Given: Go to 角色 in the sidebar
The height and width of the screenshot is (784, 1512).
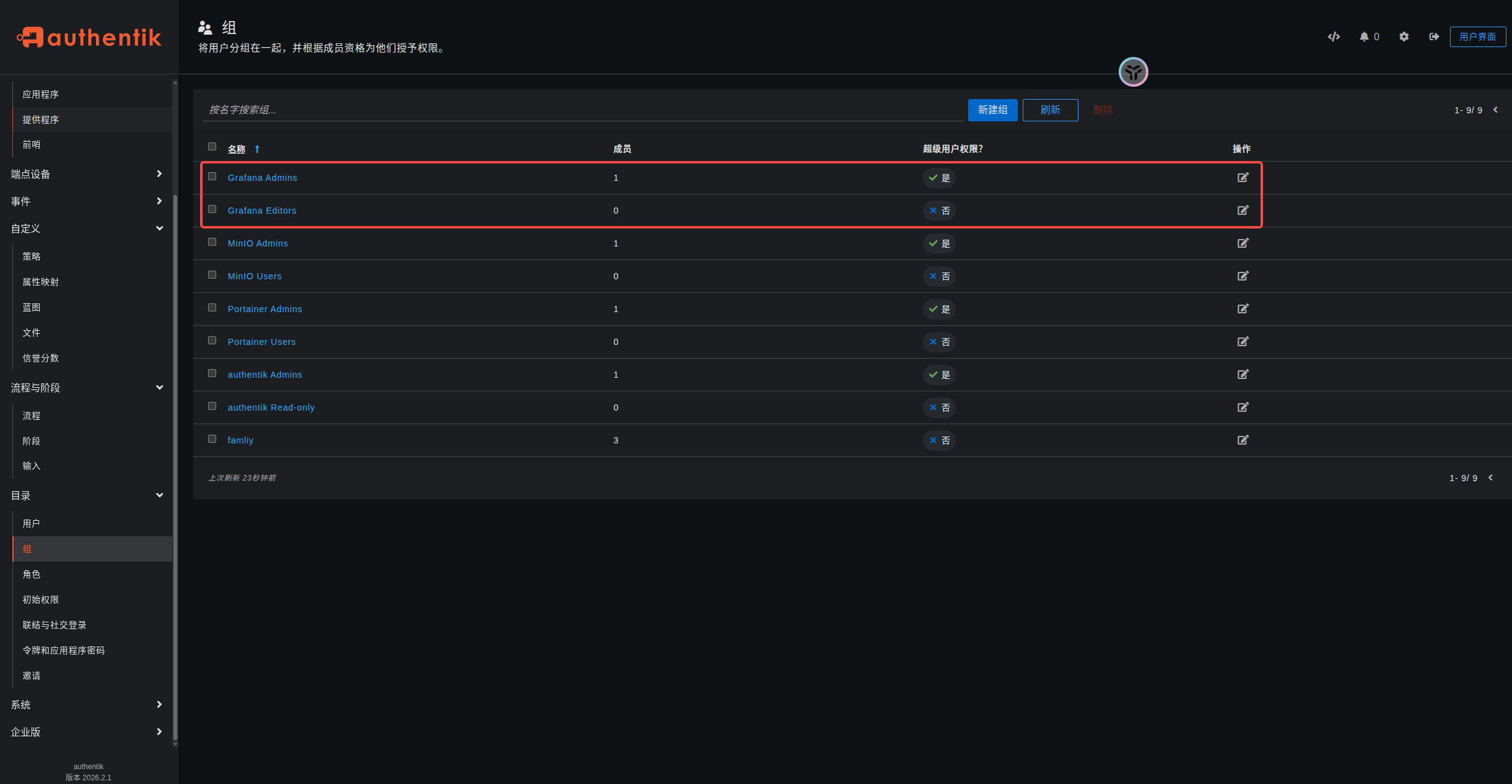Looking at the screenshot, I should (x=32, y=575).
